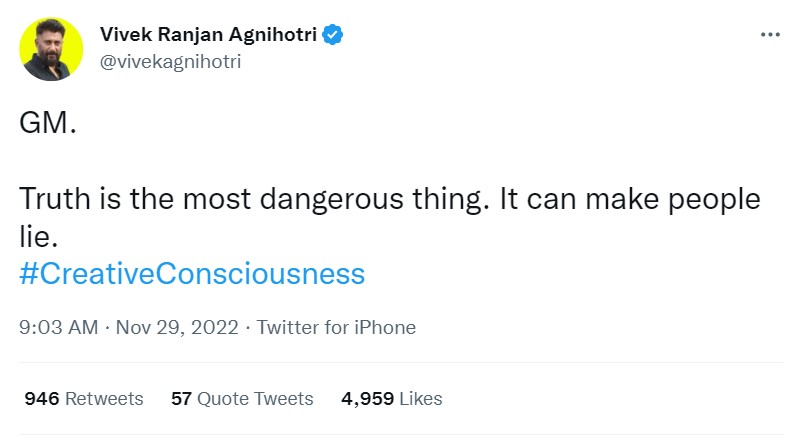804x438 pixels.
Task: Click Vivek Ranjan Agnihotri's profile avatar
Action: [x=52, y=48]
